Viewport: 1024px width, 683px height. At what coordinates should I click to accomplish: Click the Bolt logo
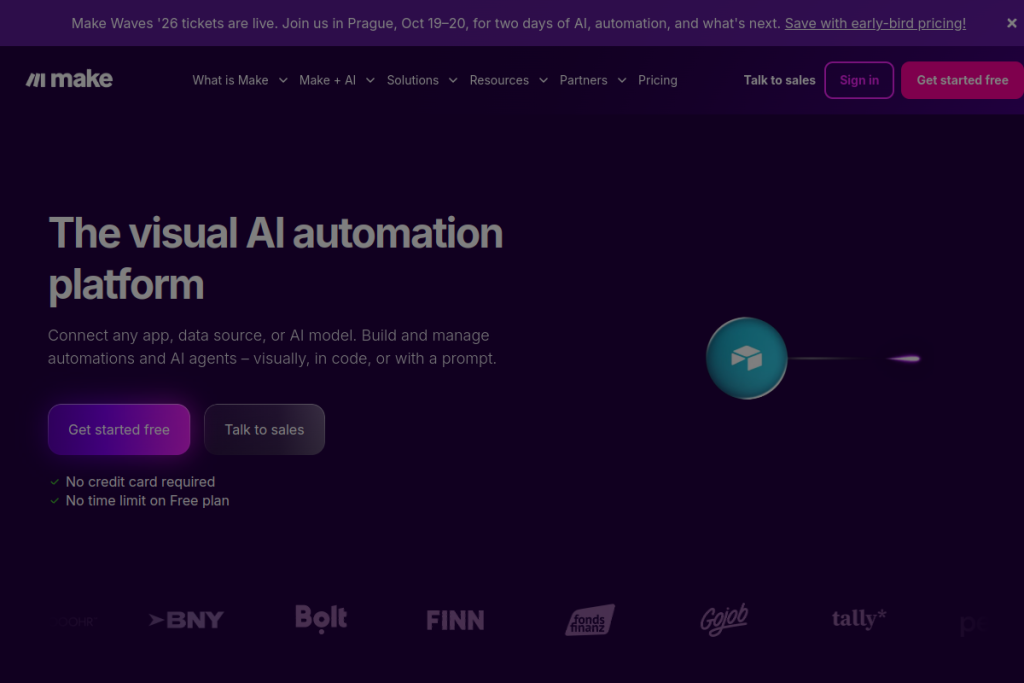tap(321, 619)
